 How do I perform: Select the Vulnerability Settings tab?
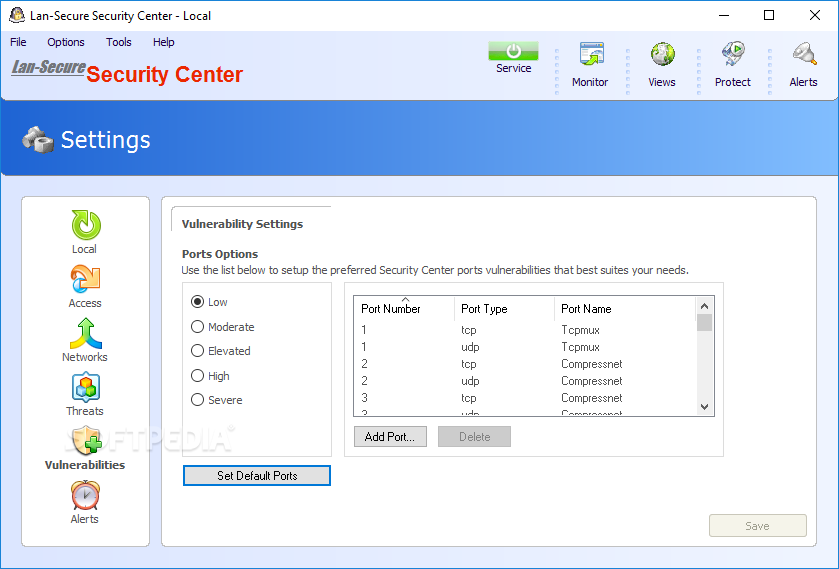[242, 224]
